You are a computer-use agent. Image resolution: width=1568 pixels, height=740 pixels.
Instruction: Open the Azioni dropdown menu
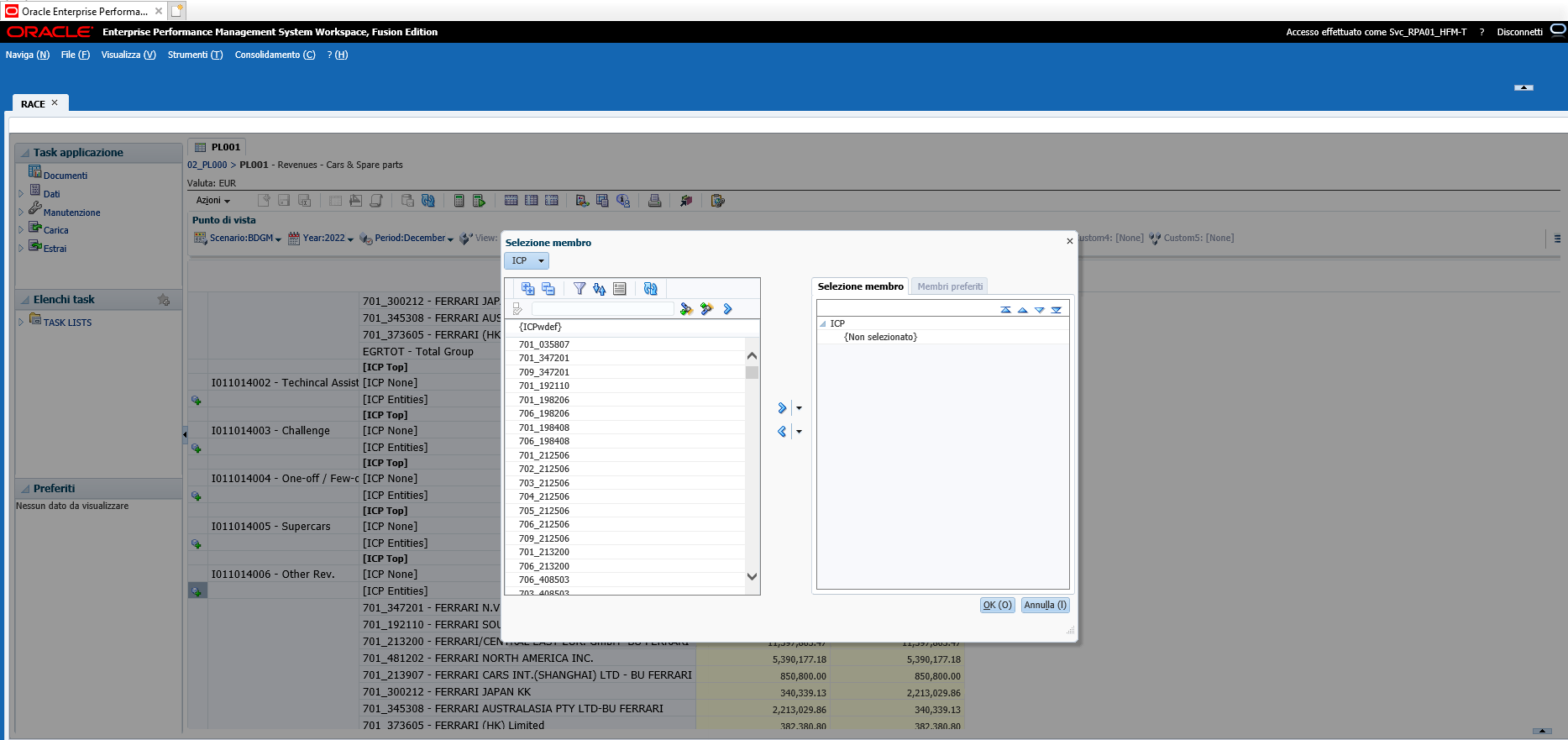click(x=213, y=201)
